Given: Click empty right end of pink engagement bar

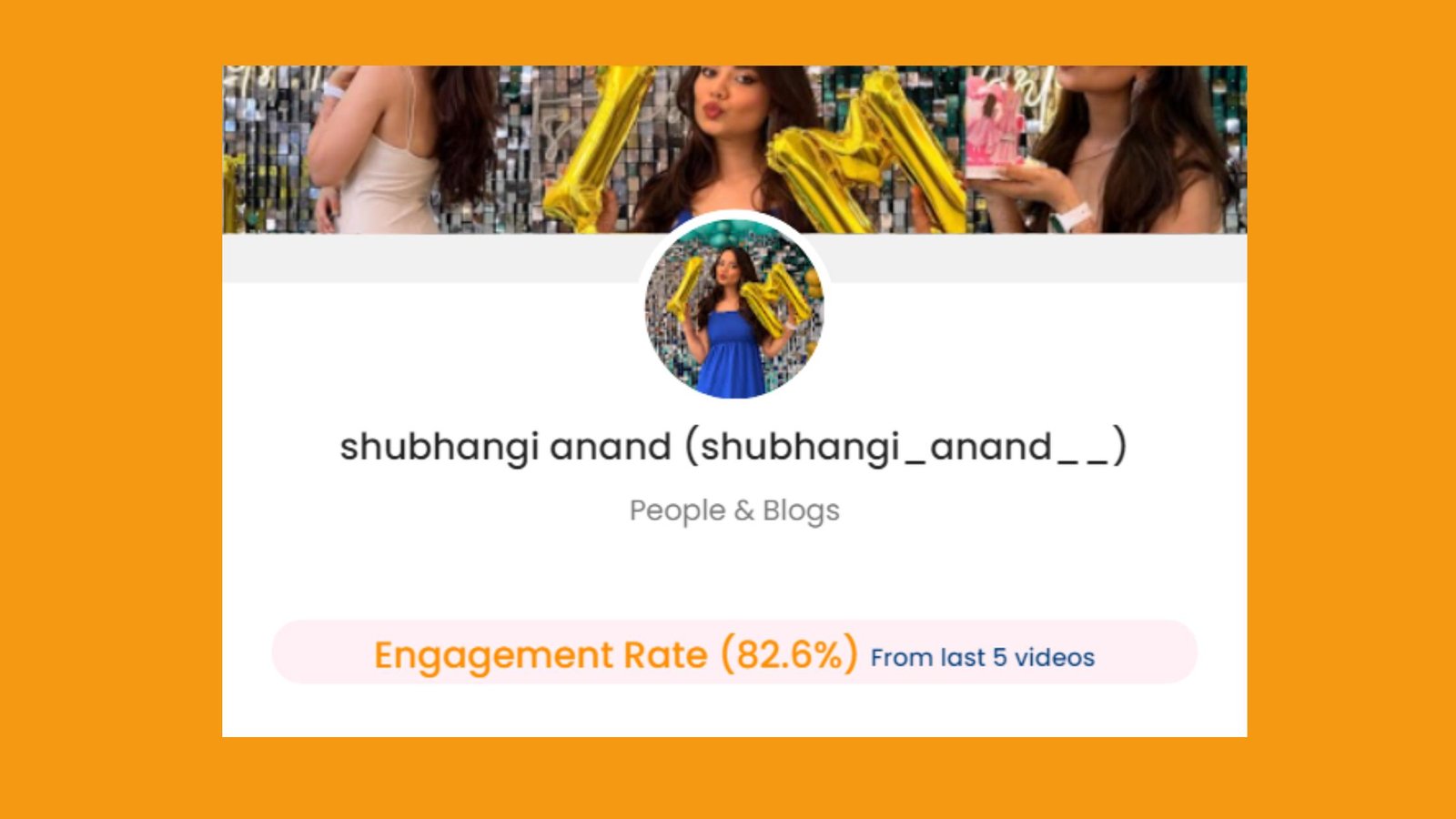Looking at the screenshot, I should coord(1148,652).
